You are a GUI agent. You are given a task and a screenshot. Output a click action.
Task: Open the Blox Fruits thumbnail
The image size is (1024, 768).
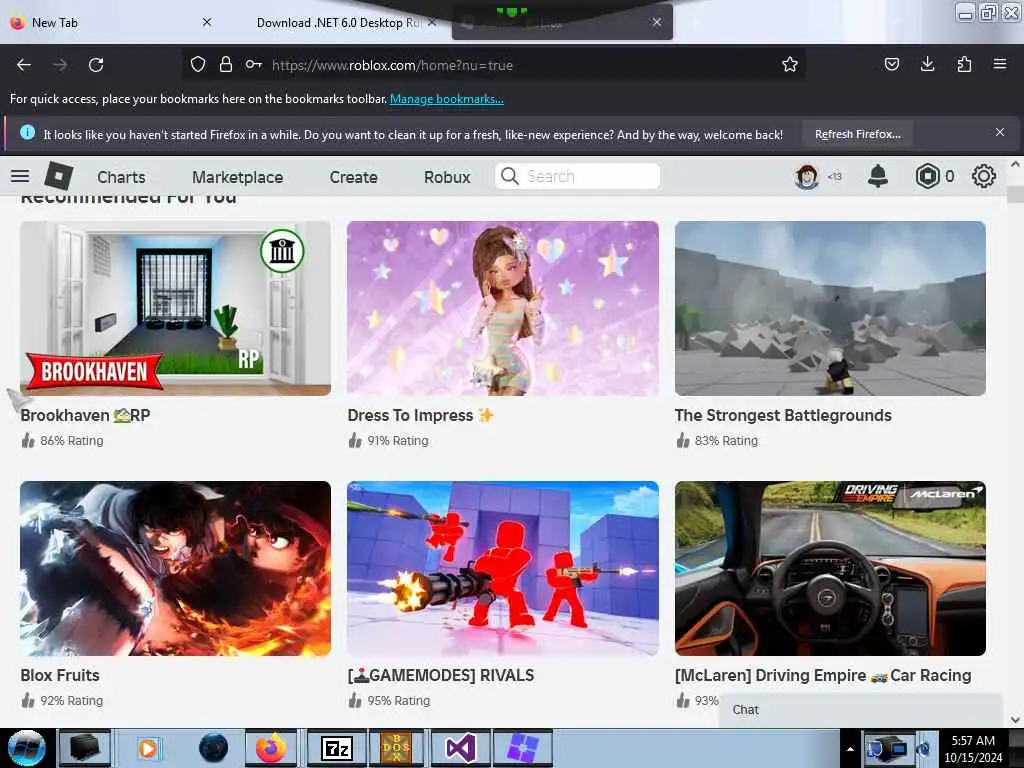pos(176,568)
